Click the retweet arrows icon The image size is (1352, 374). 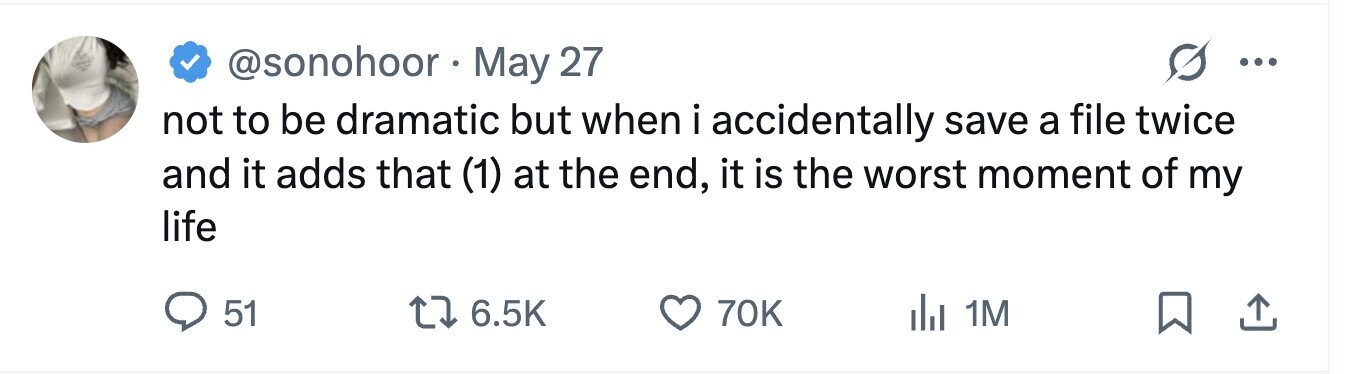point(435,315)
